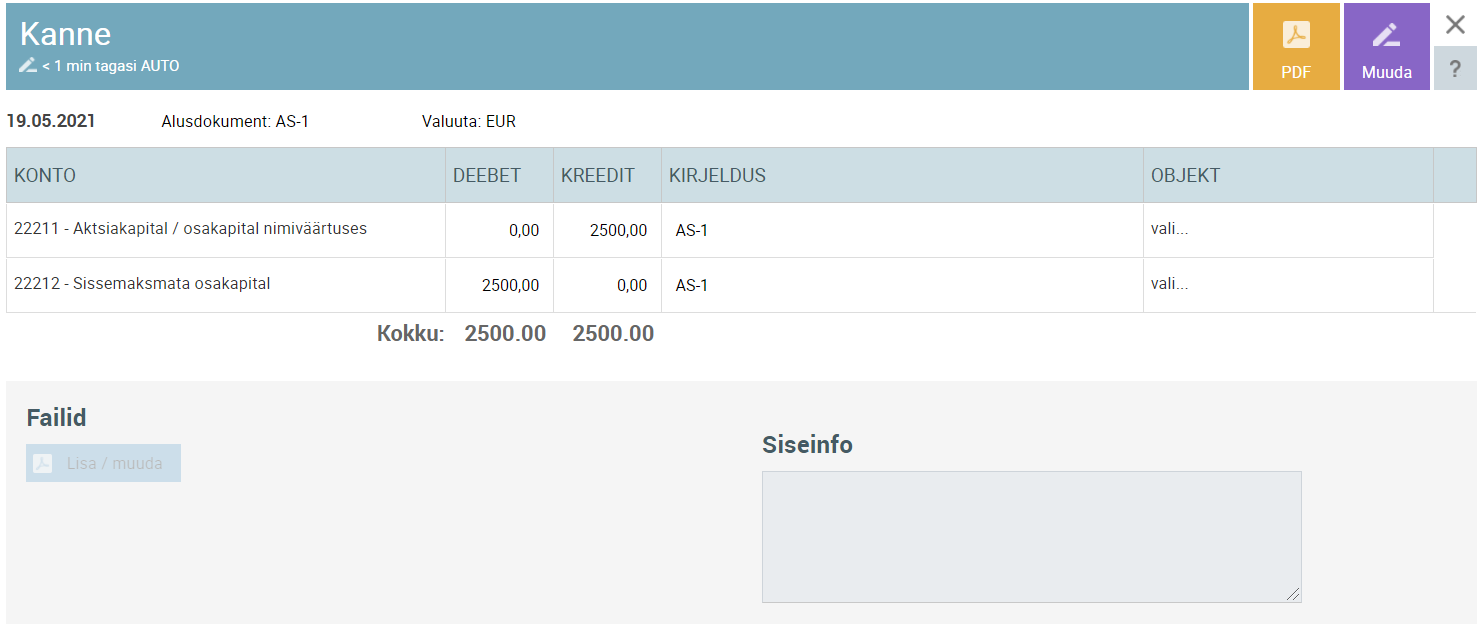
Task: Click inside the Siseinfo text area
Action: pos(1031,536)
